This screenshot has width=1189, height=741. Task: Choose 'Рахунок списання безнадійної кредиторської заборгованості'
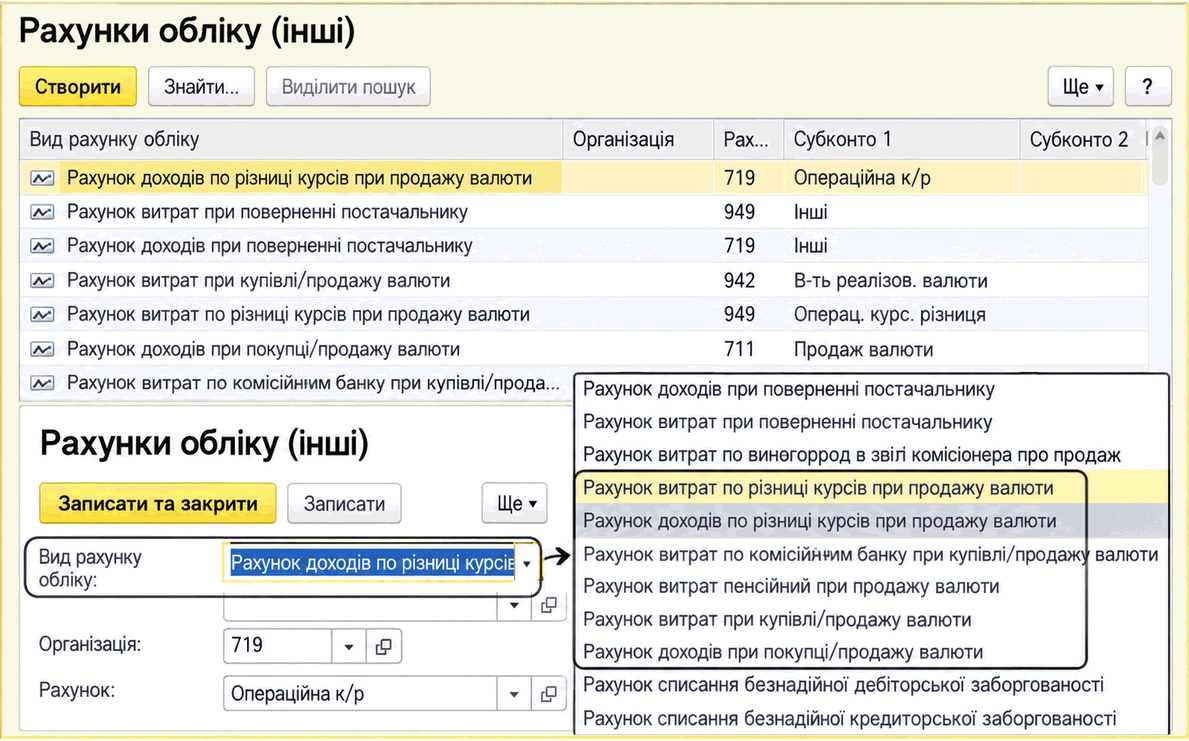tap(849, 718)
